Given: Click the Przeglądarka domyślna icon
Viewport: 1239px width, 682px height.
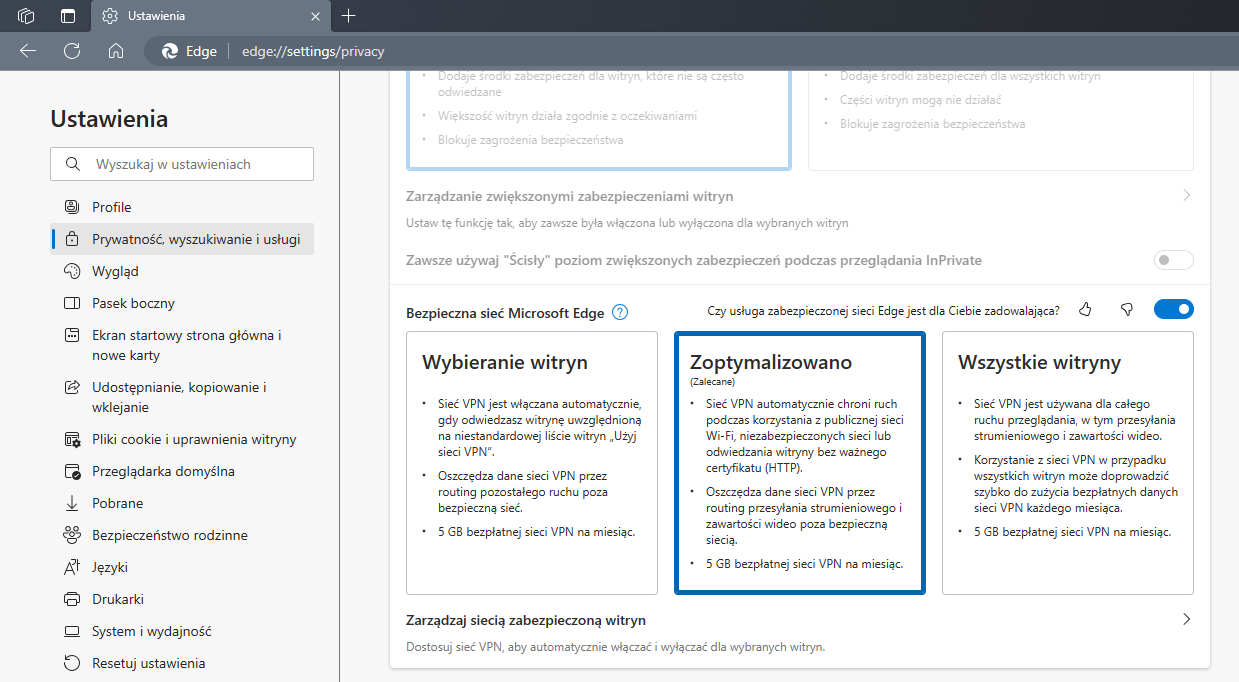Looking at the screenshot, I should 72,471.
